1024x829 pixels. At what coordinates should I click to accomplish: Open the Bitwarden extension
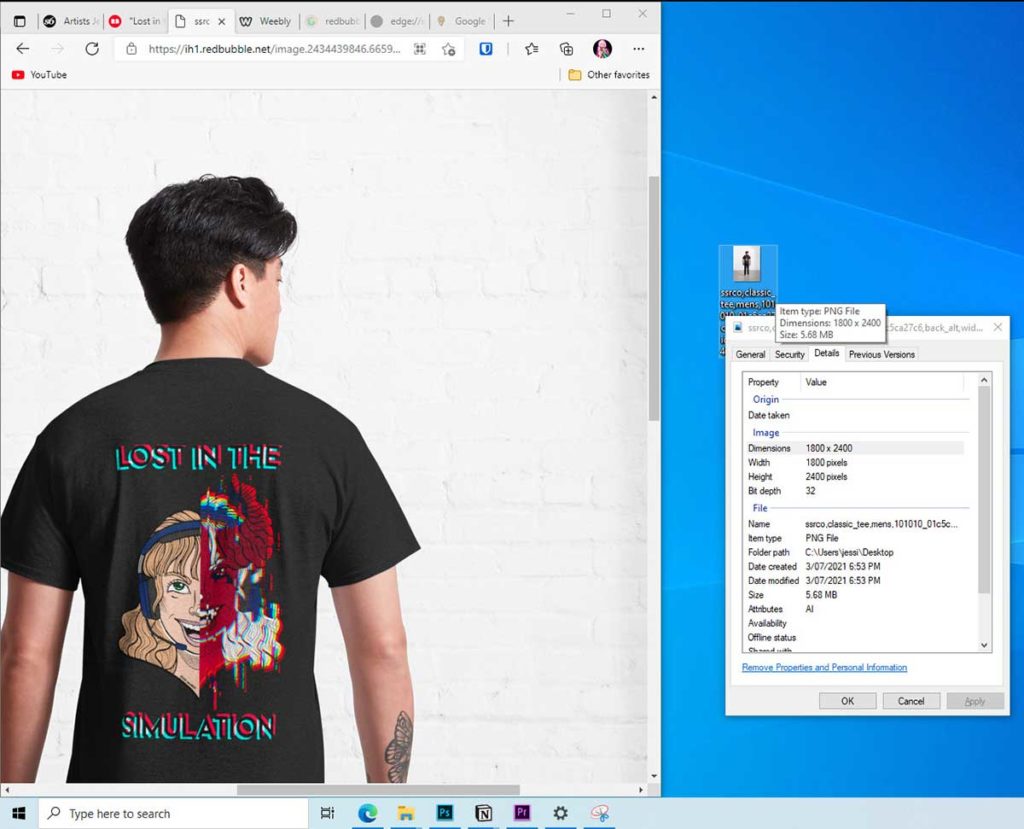(x=486, y=49)
